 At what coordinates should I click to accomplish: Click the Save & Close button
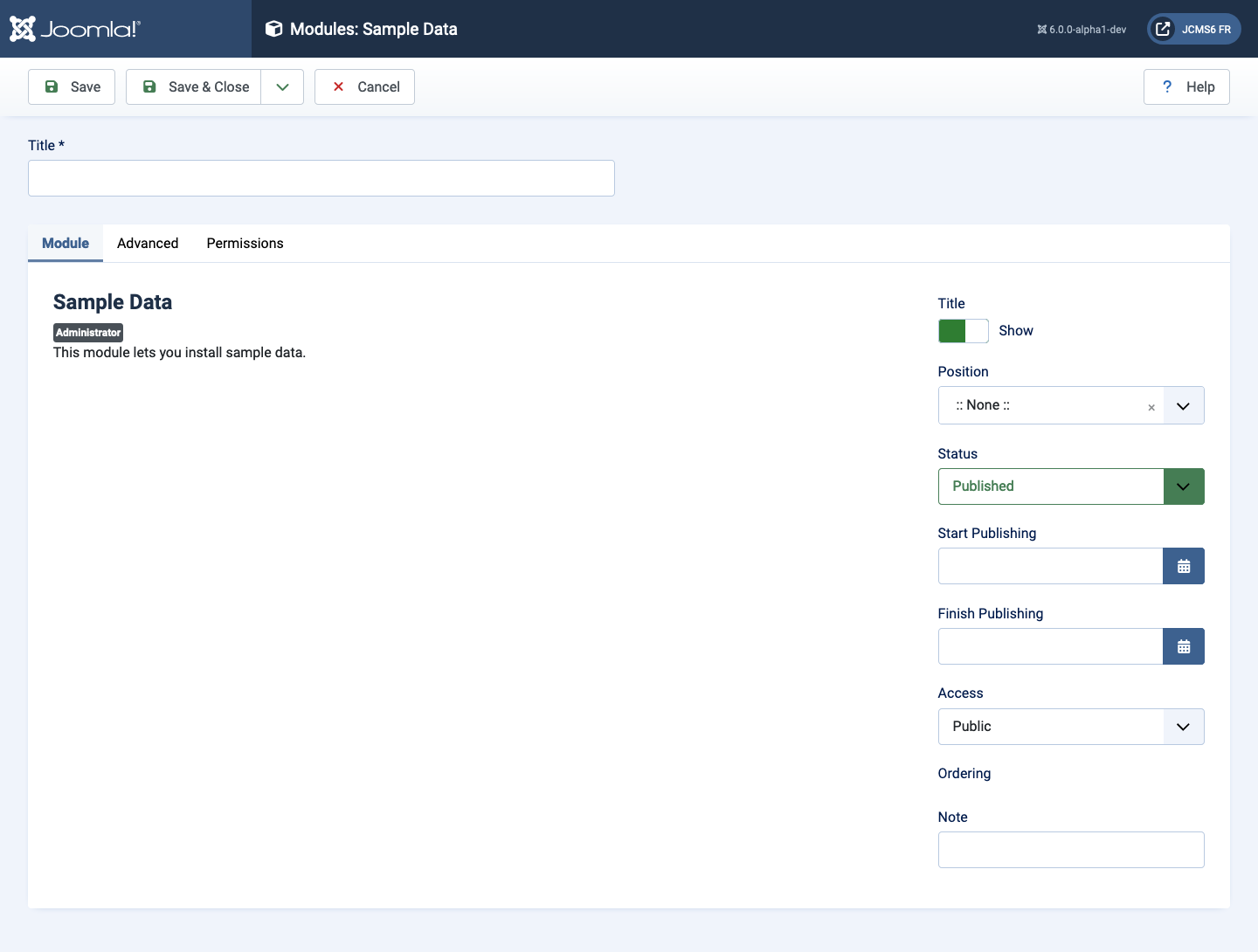click(x=194, y=86)
